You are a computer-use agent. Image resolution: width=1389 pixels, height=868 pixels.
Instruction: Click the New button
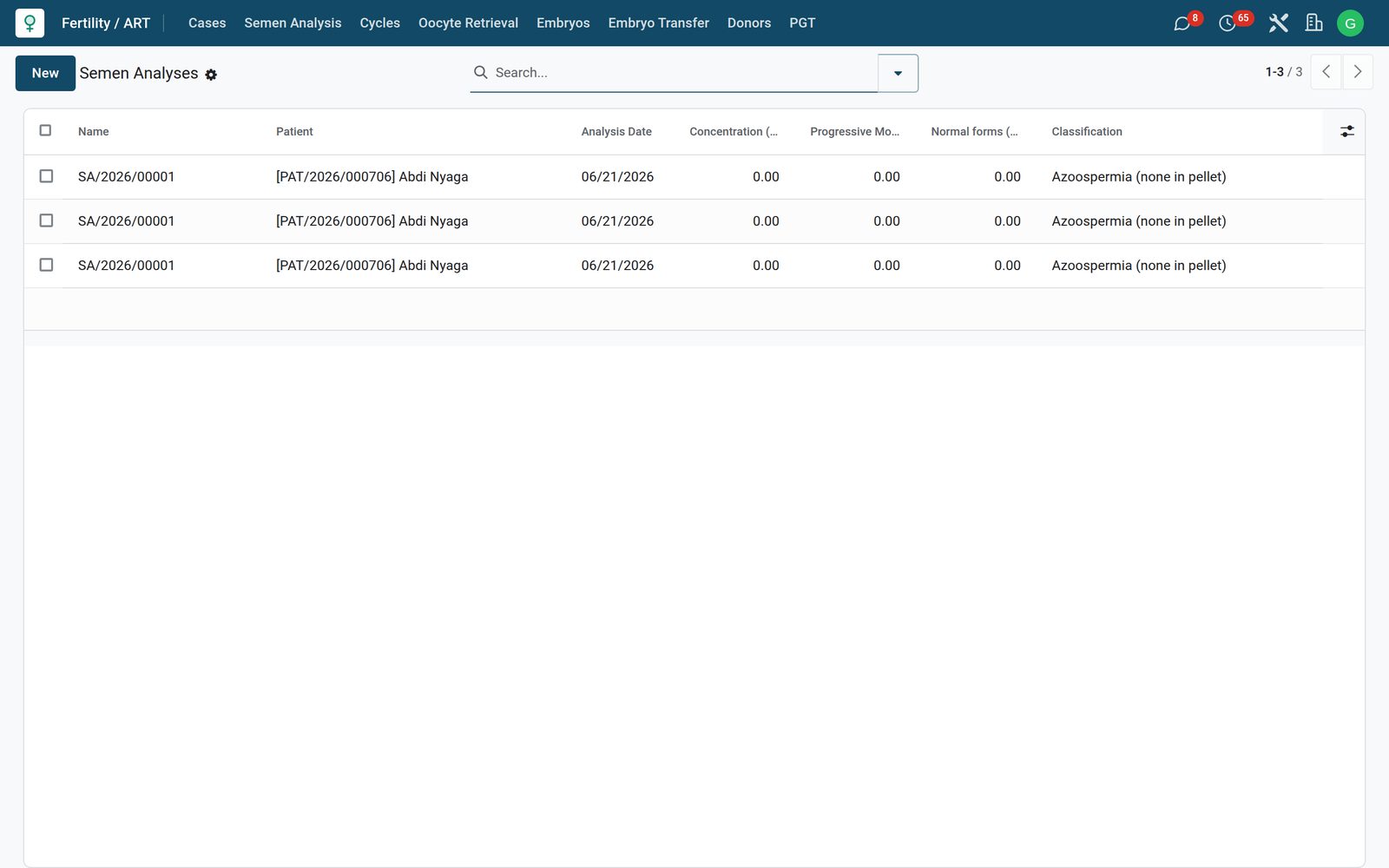pyautogui.click(x=45, y=73)
